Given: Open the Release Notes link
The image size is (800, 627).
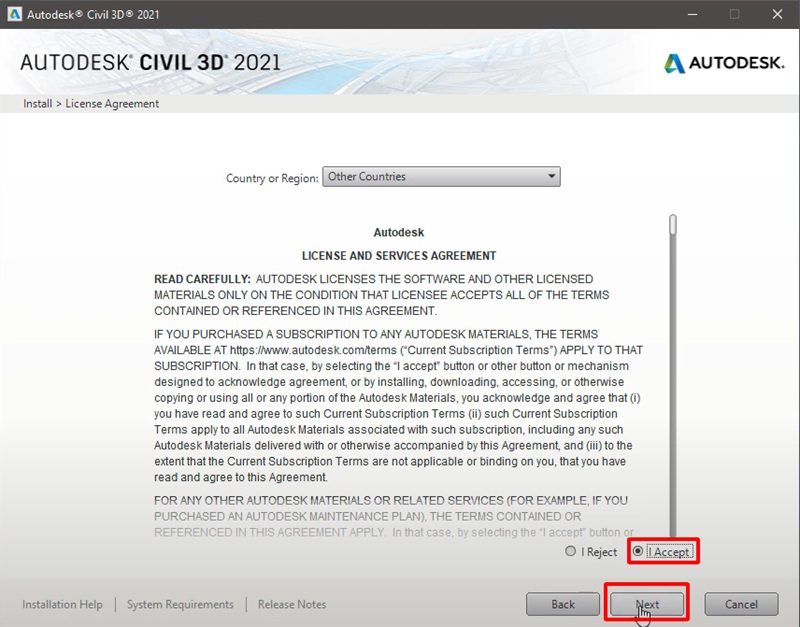Looking at the screenshot, I should pyautogui.click(x=292, y=604).
